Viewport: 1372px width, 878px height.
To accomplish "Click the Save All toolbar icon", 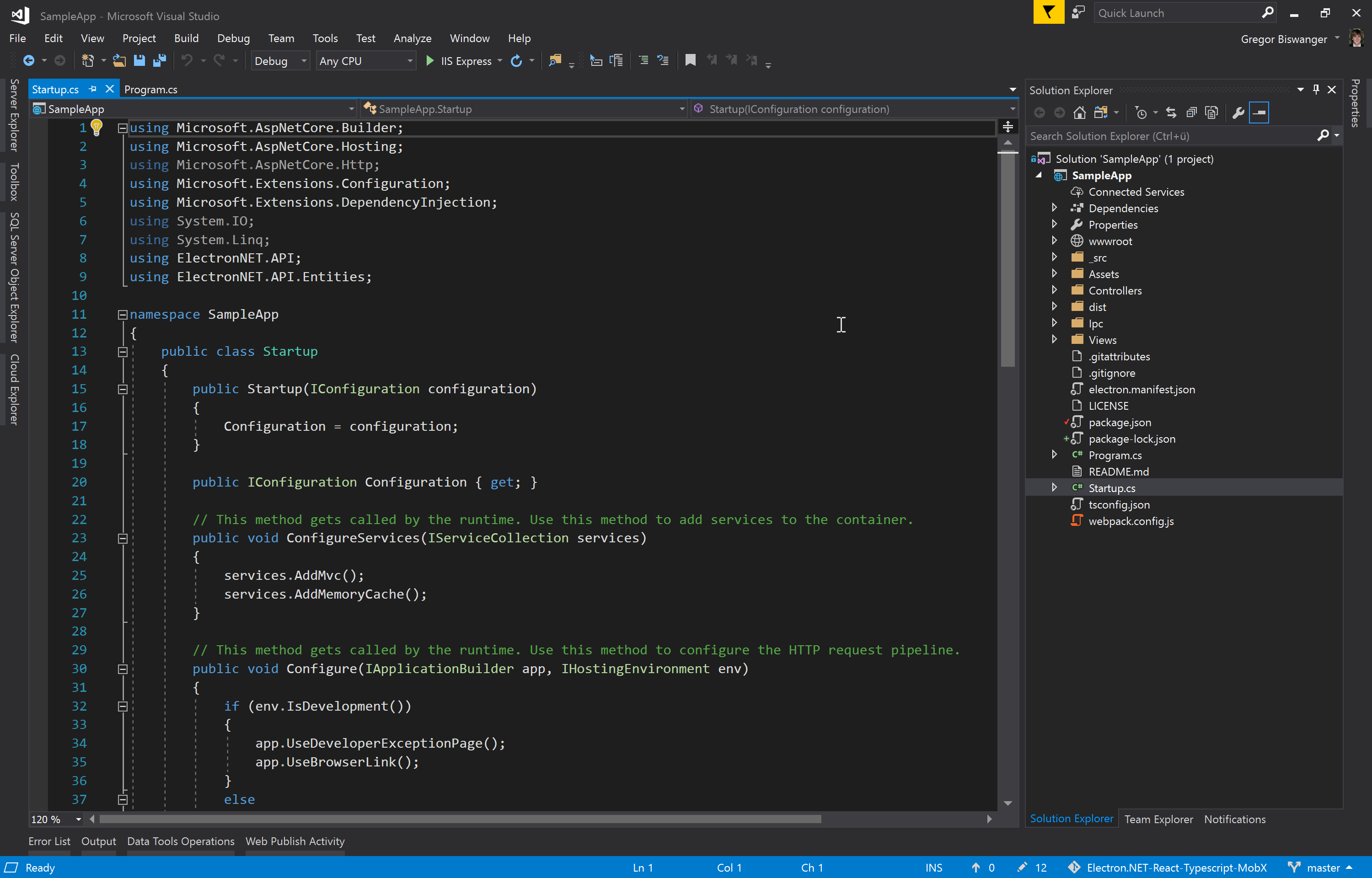I will [160, 60].
